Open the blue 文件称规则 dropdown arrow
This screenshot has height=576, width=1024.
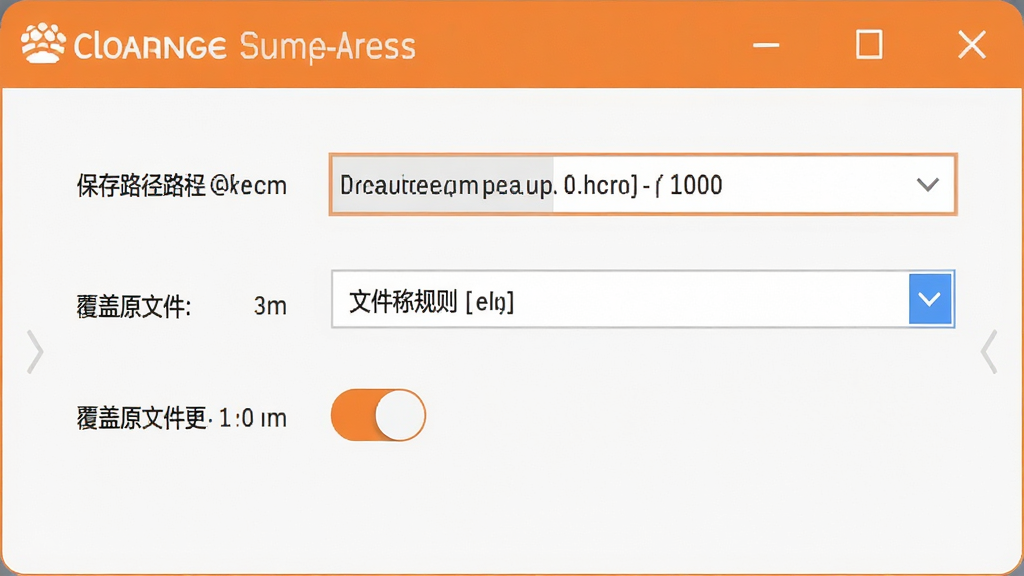tap(930, 299)
